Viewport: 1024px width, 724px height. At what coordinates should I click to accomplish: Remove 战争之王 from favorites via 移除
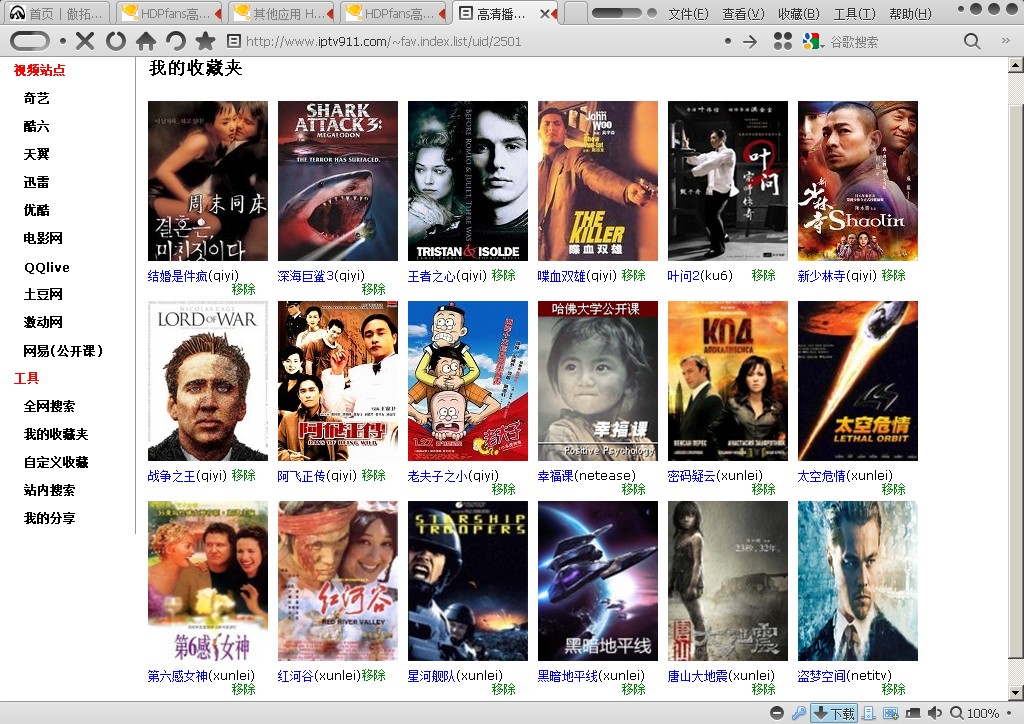pos(244,475)
